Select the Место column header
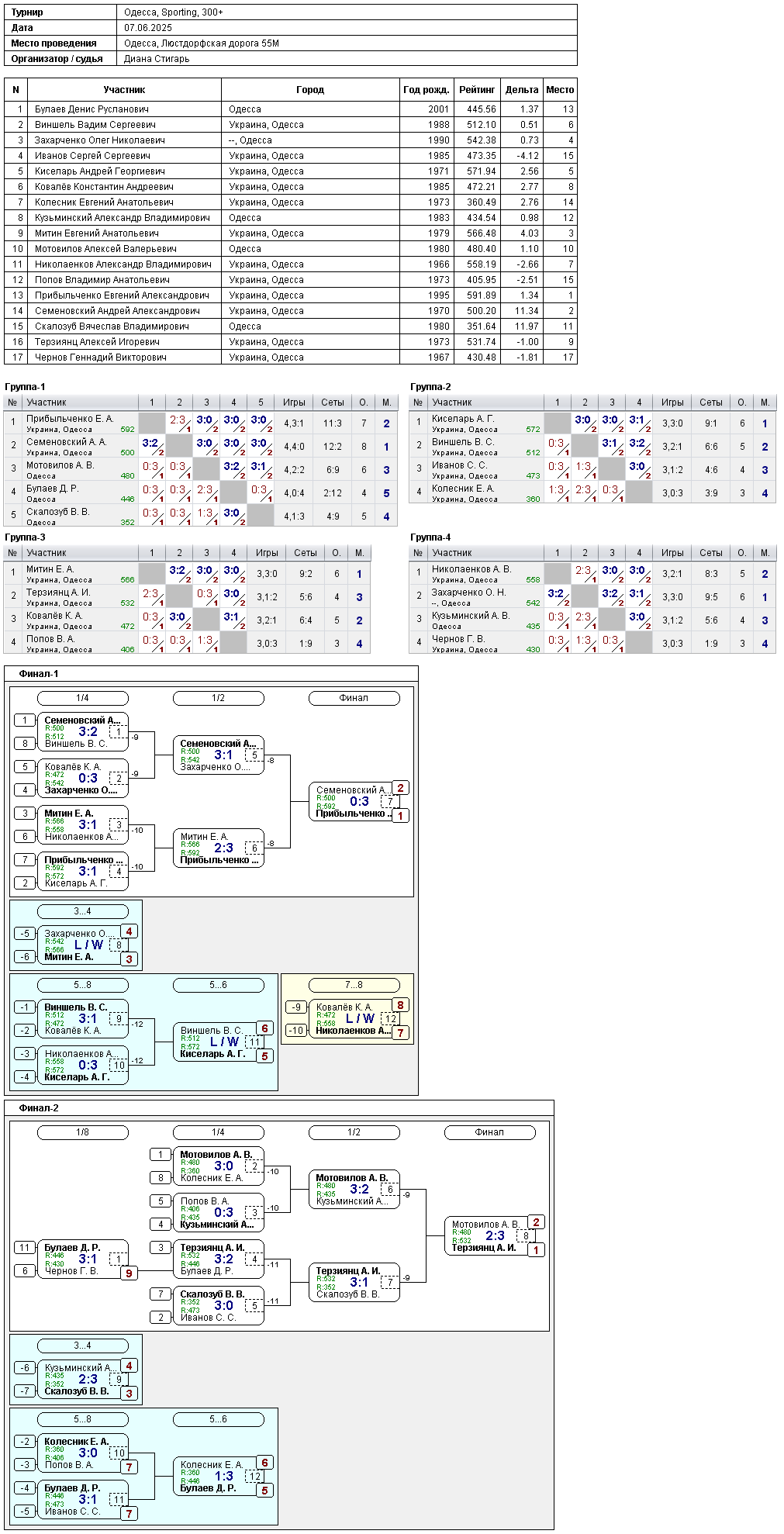Viewport: 784px width, 1534px height. point(560,90)
